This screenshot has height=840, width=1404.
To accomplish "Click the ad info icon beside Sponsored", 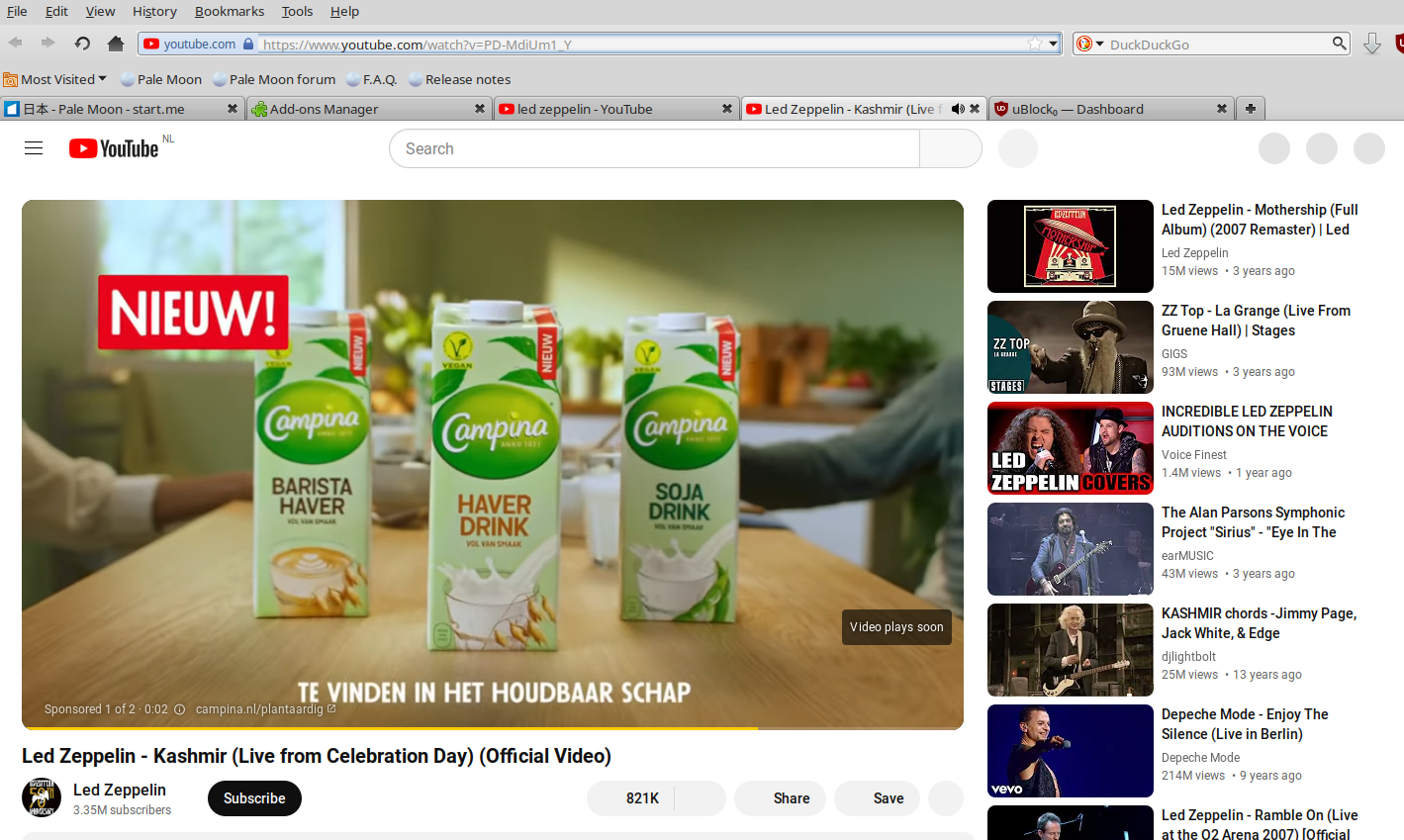I will [179, 709].
